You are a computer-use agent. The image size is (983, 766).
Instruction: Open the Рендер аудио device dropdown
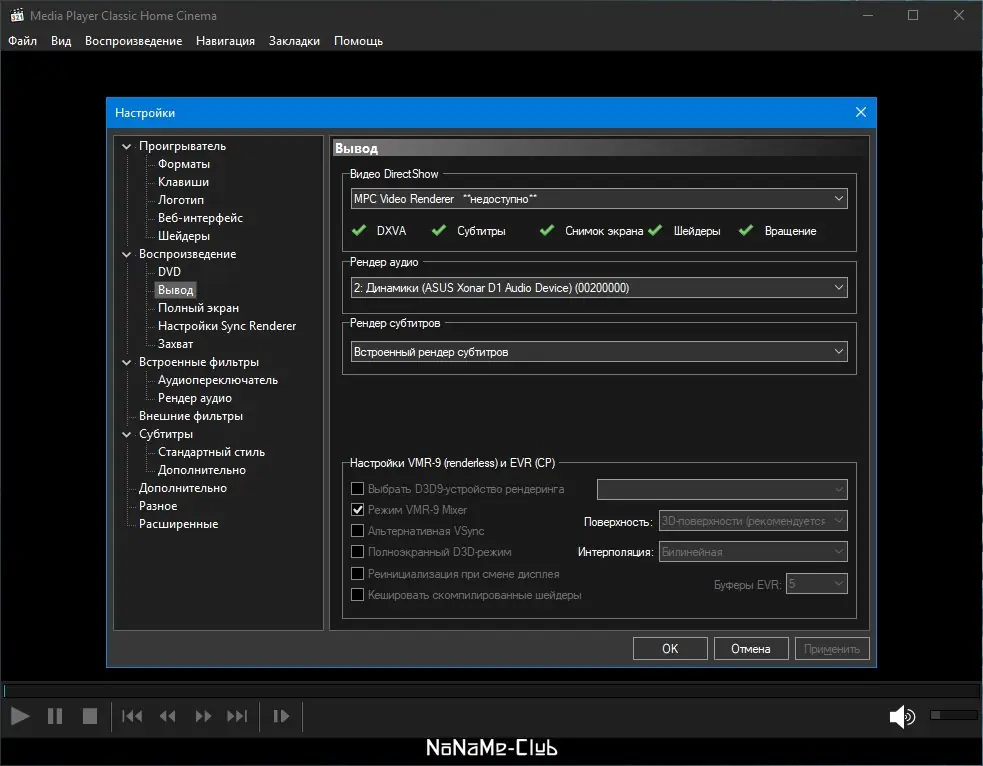coord(598,288)
